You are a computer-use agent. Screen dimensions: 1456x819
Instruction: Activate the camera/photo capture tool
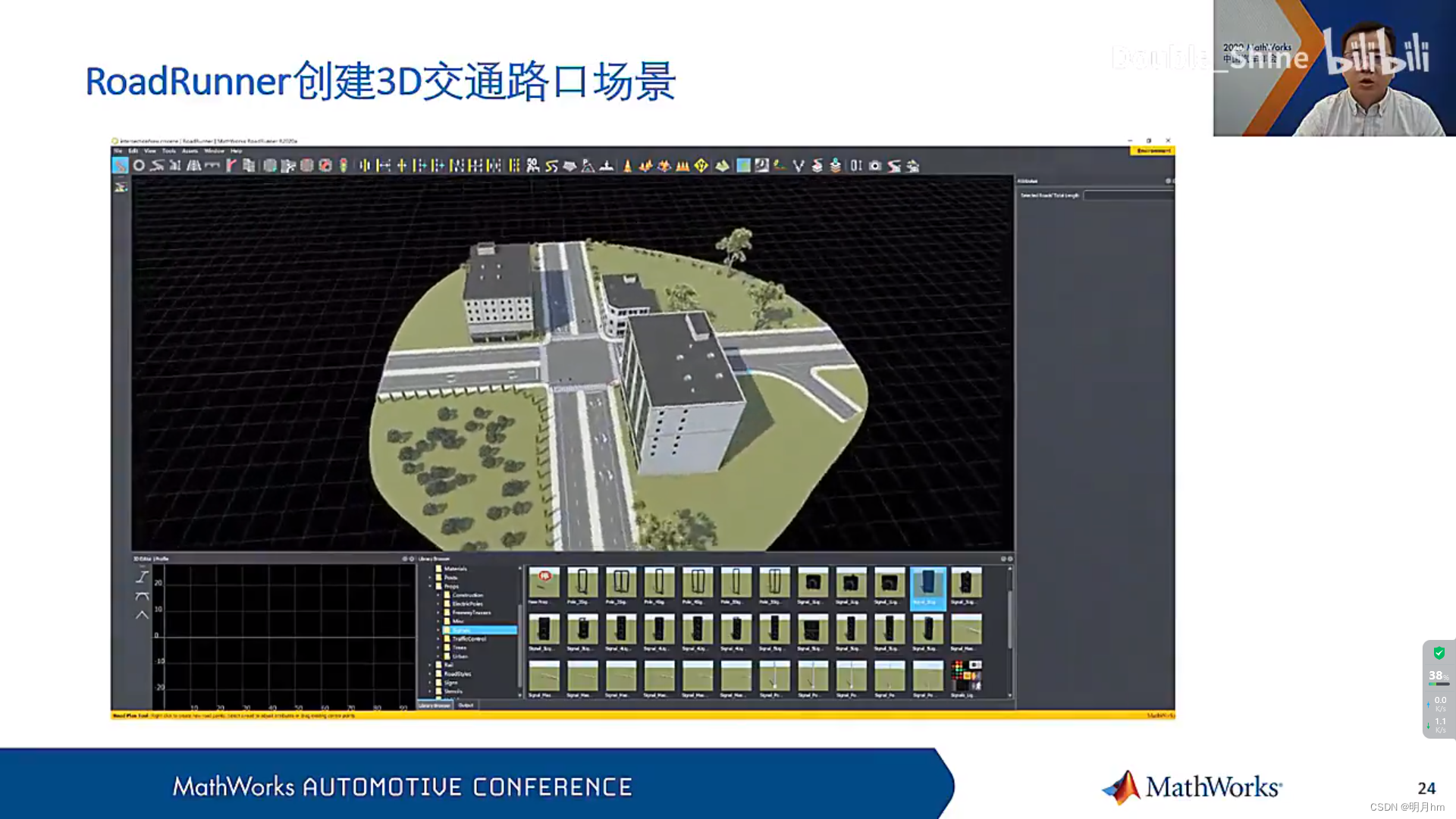[x=875, y=165]
